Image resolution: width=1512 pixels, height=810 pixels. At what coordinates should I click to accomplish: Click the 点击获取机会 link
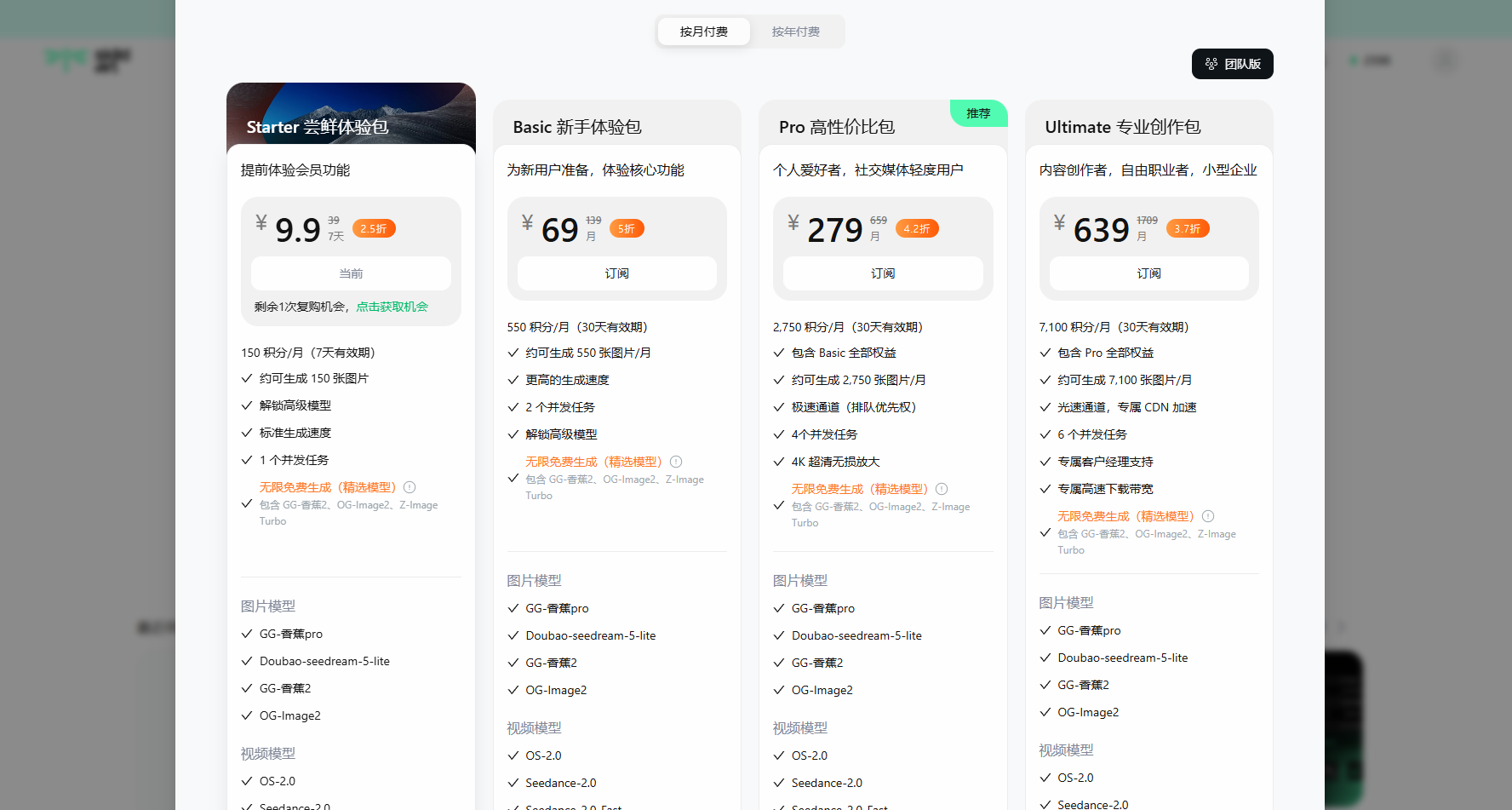[392, 307]
